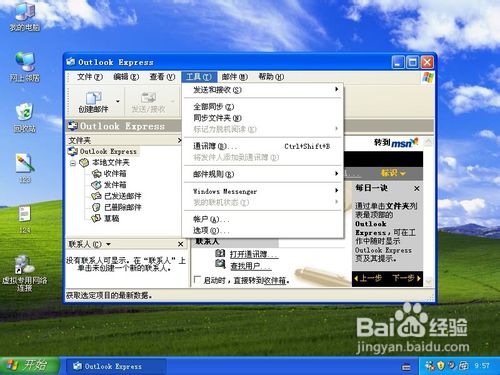Click scrollbar up arrow in main pane

tap(428, 142)
